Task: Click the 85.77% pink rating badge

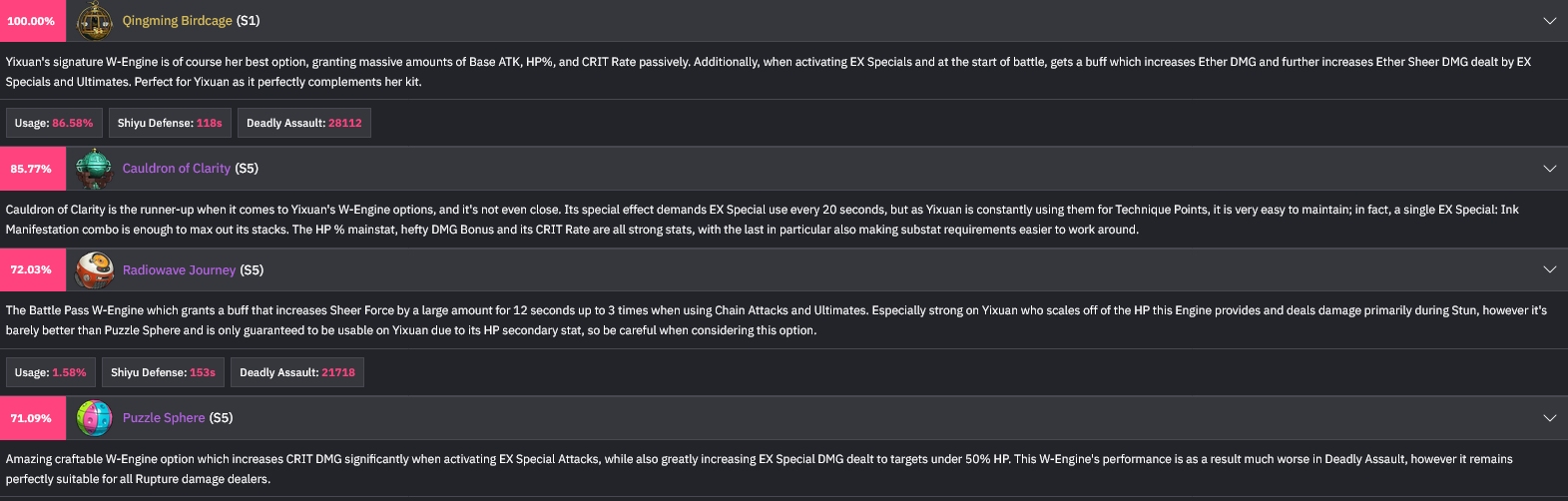Action: [32, 169]
